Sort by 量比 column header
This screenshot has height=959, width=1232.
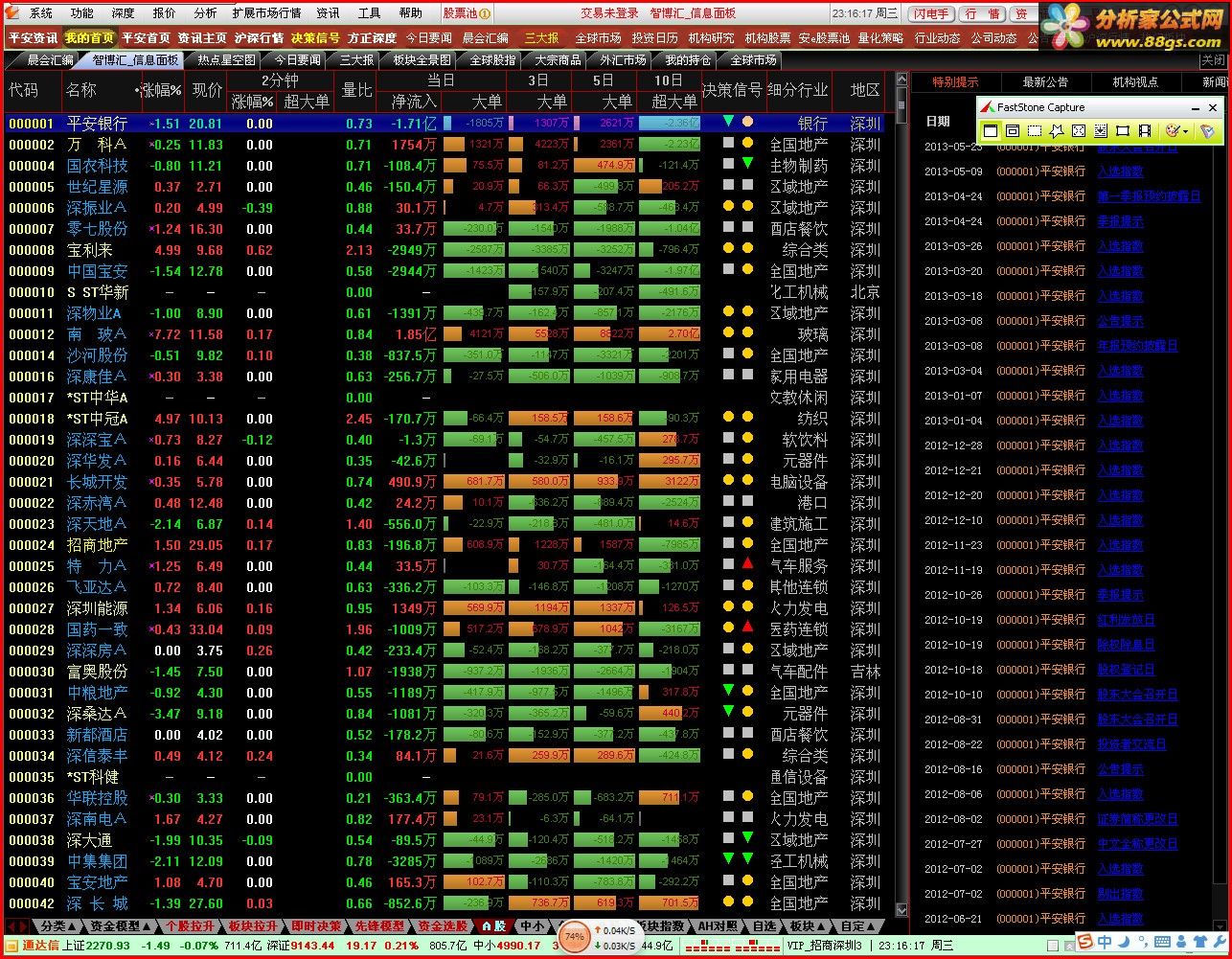(356, 90)
